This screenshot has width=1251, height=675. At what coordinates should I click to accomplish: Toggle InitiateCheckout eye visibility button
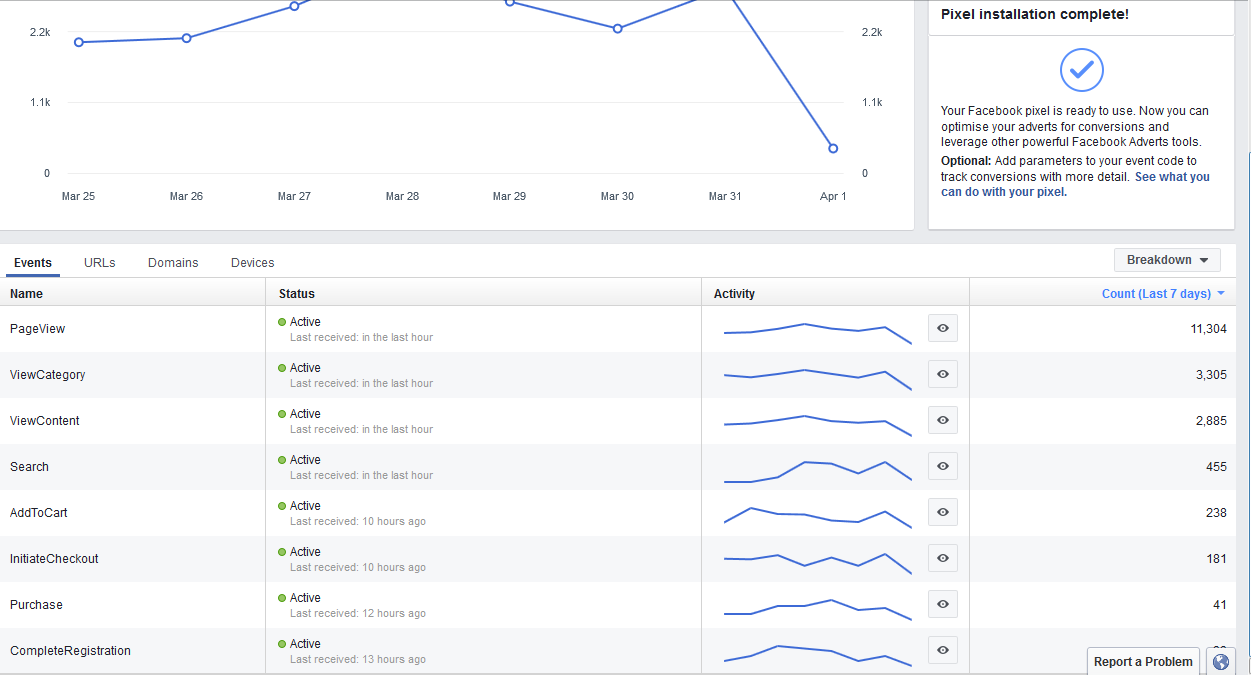pyautogui.click(x=942, y=558)
